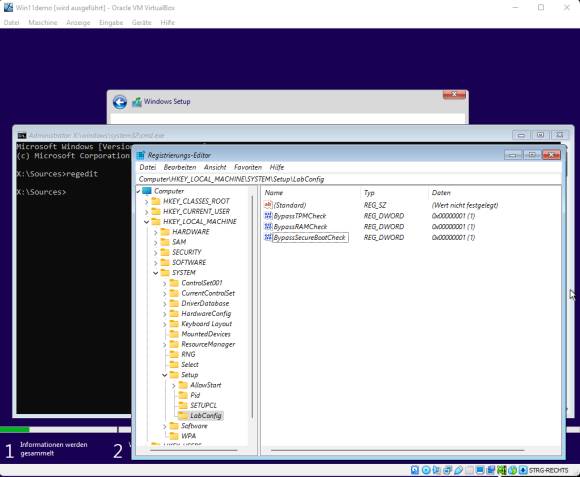This screenshot has width=580, height=477.
Task: Click the network adapter indicator in VirtualBox status bar
Action: click(448, 470)
